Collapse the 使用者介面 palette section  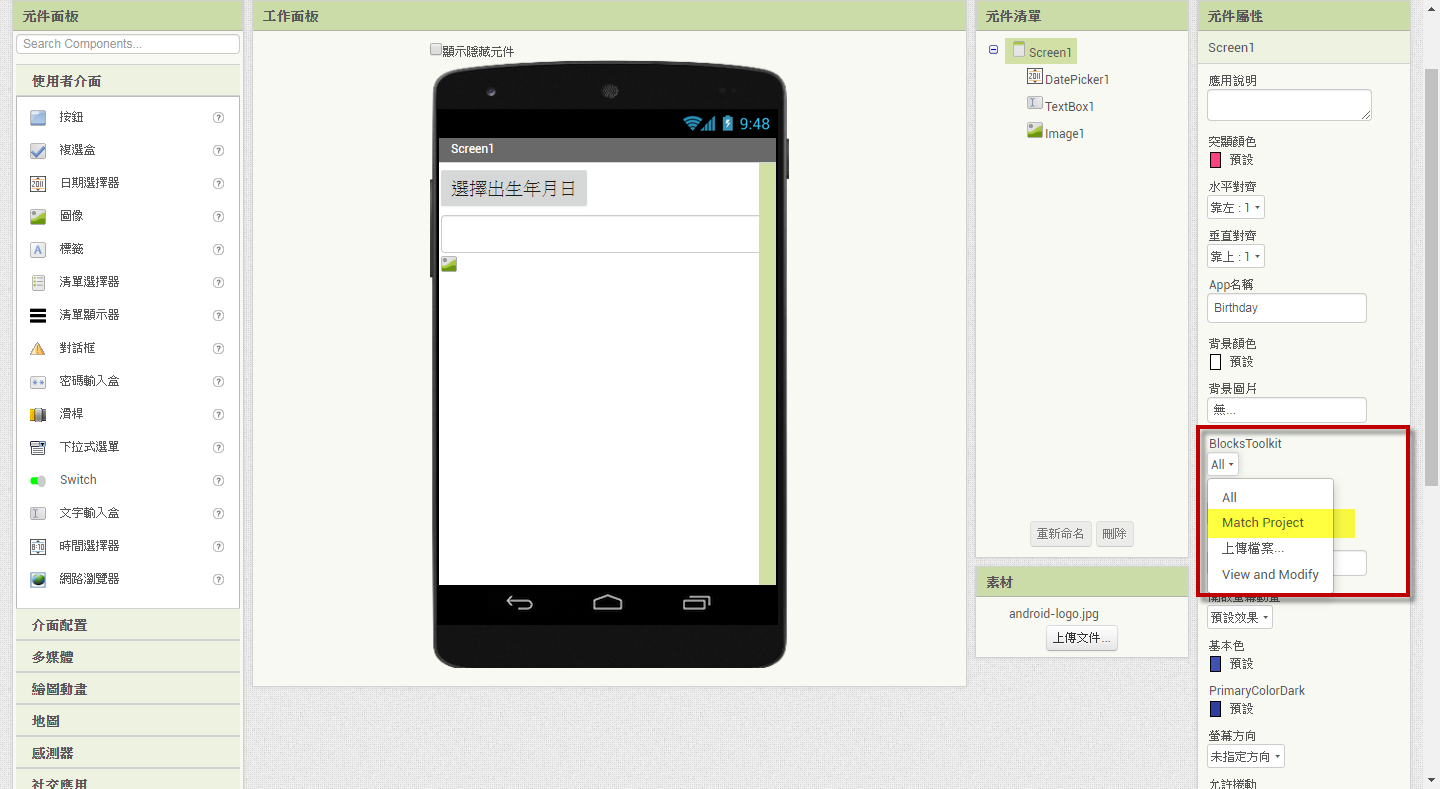[x=128, y=81]
